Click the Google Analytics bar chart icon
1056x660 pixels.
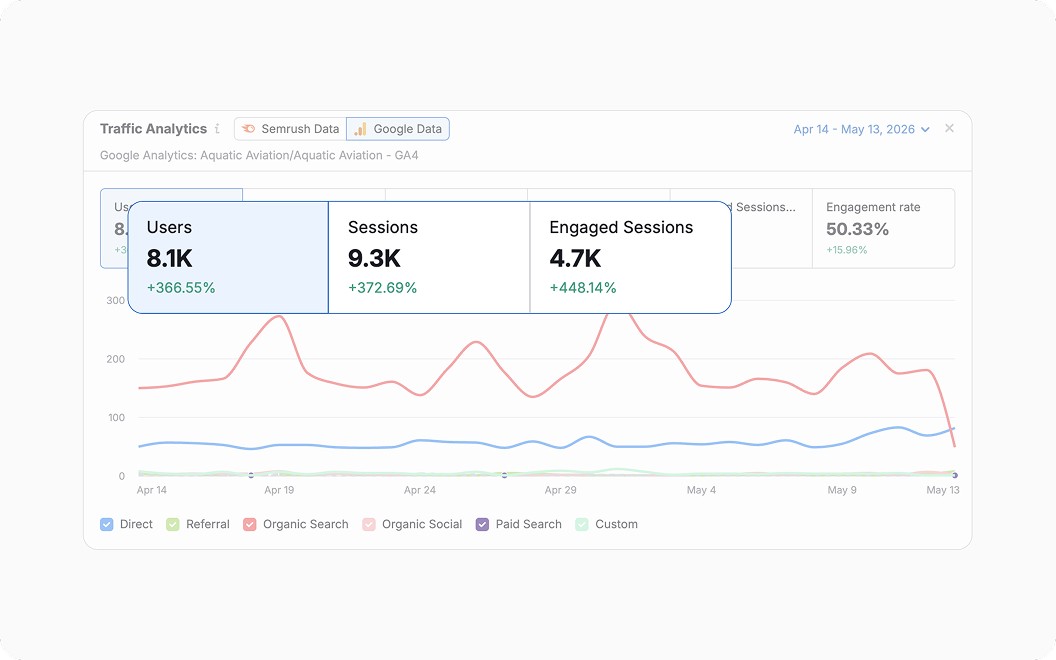pyautogui.click(x=360, y=129)
